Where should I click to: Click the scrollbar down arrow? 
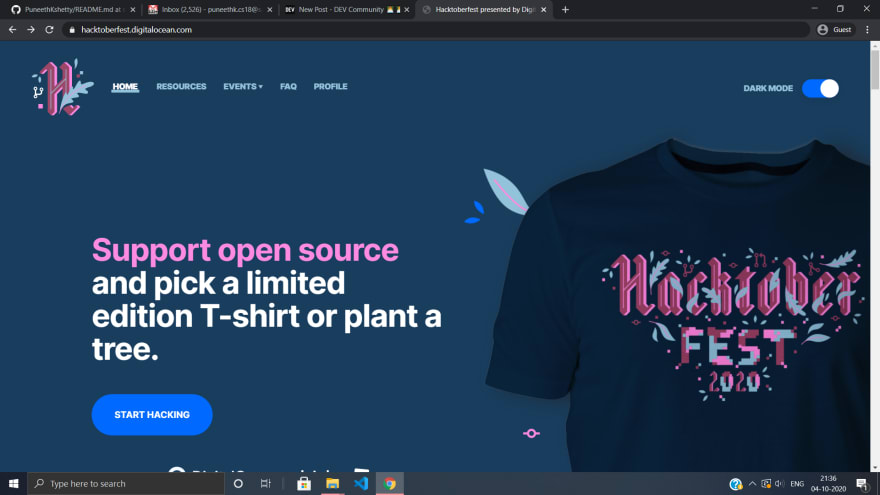click(x=875, y=468)
